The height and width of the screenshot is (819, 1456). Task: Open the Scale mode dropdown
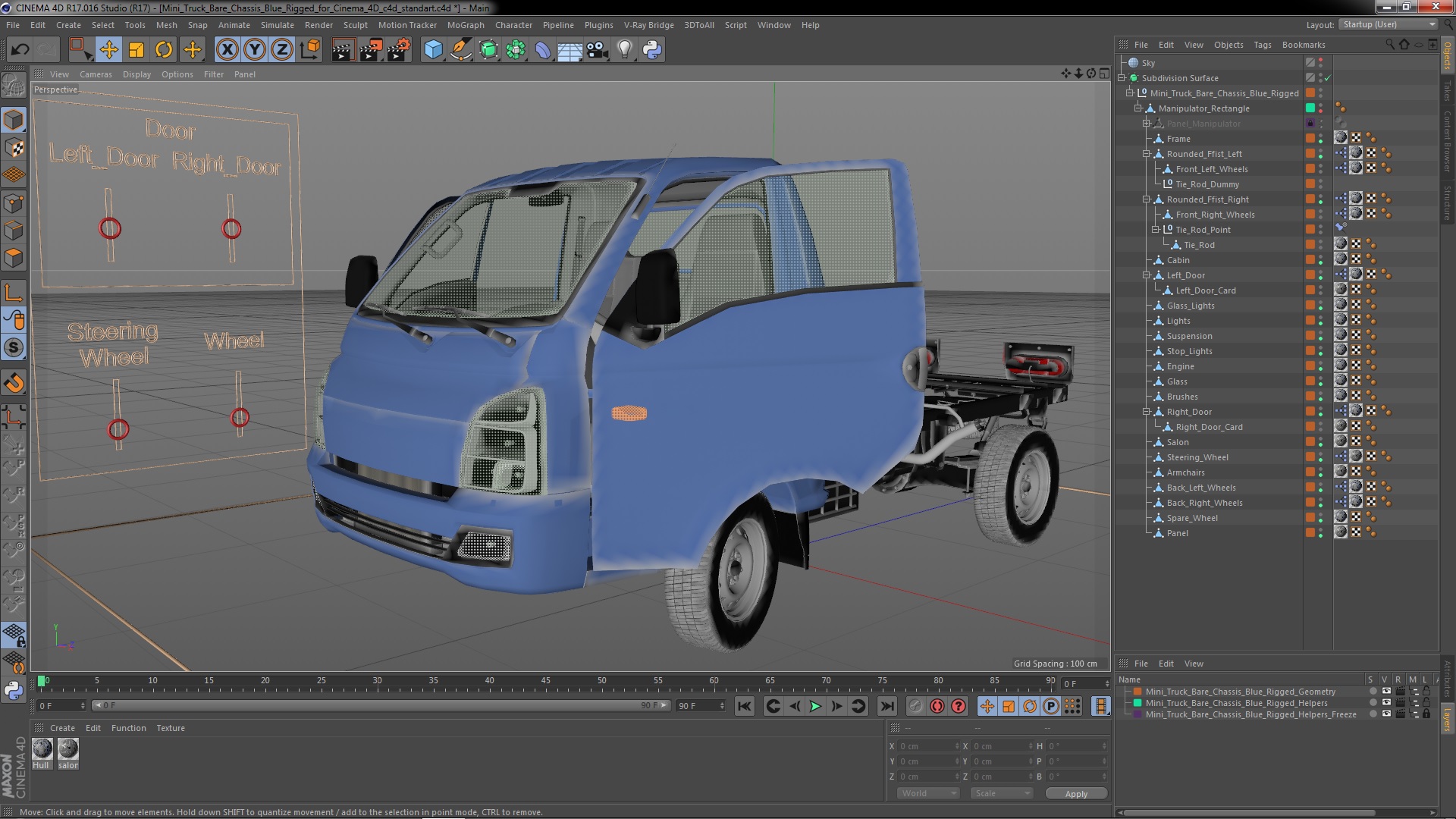point(1002,793)
